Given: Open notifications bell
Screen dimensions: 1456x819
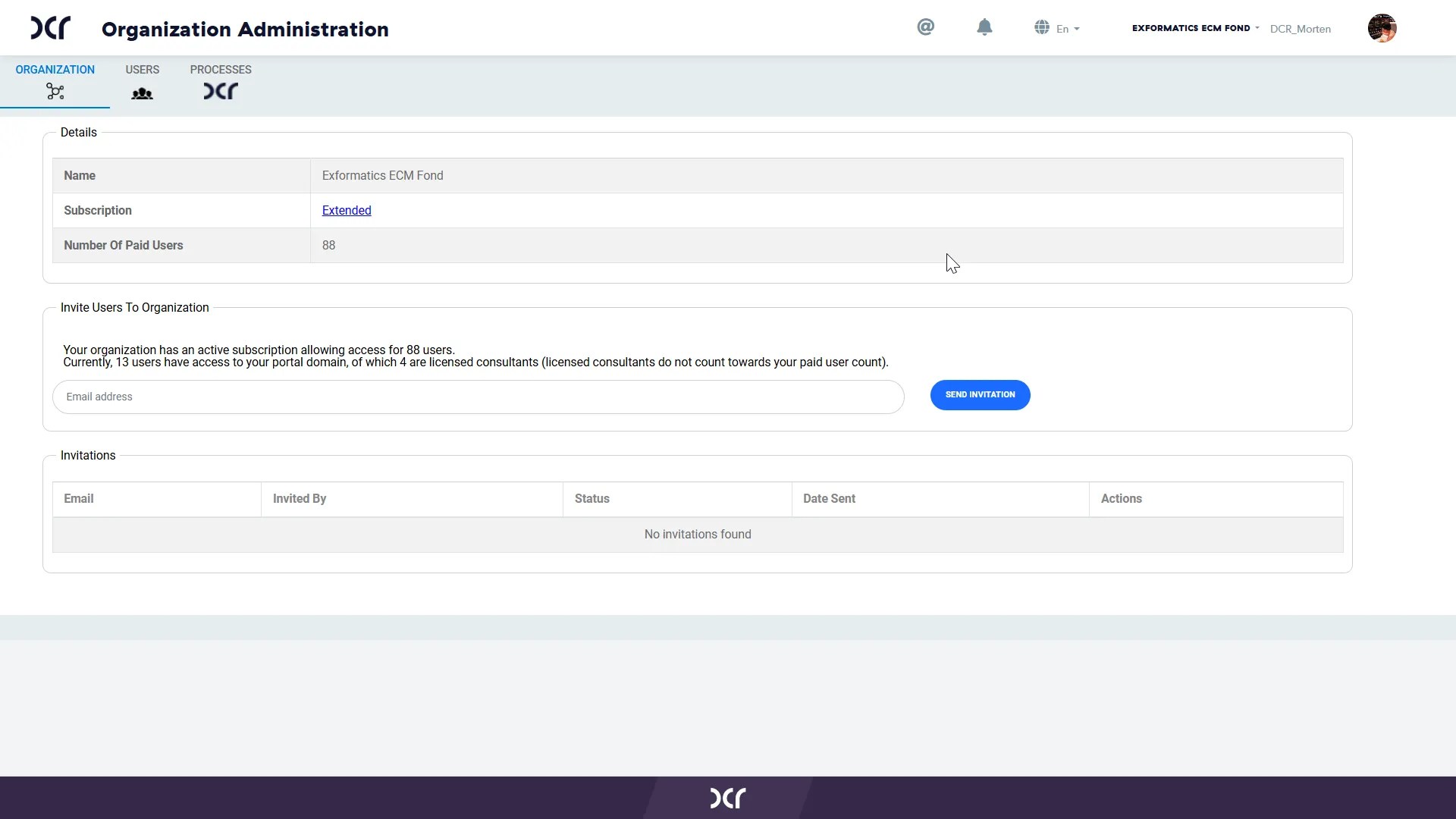Looking at the screenshot, I should tap(984, 27).
